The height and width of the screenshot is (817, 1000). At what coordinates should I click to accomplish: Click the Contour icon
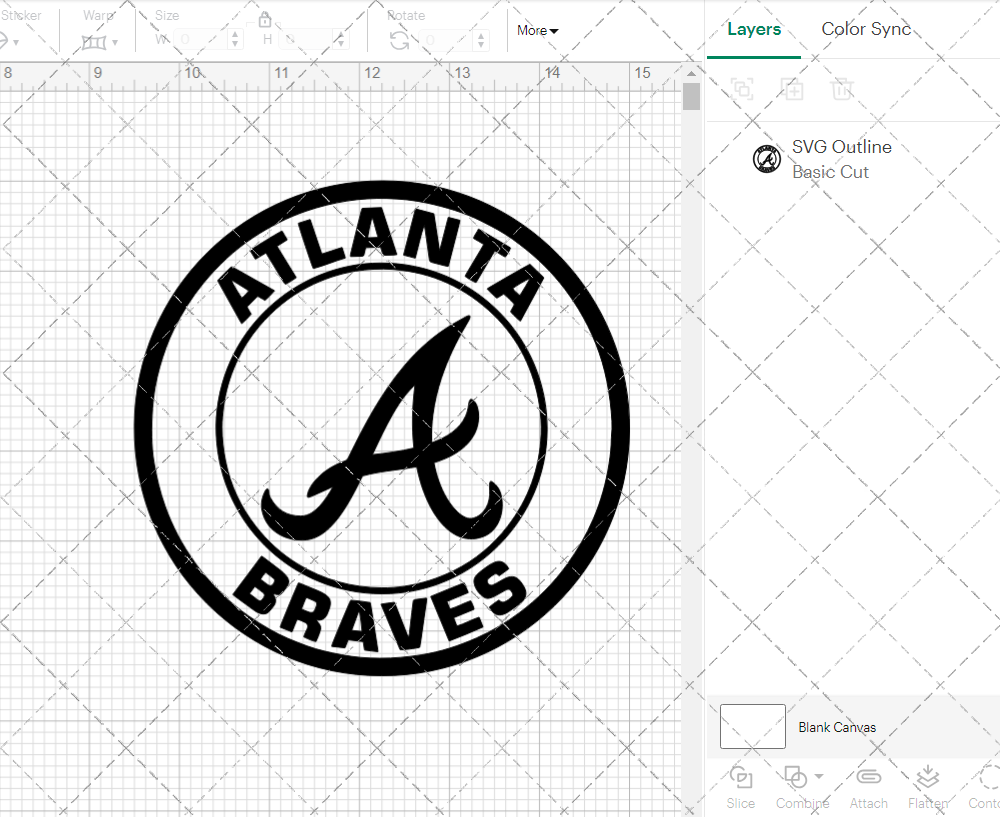pos(988,778)
